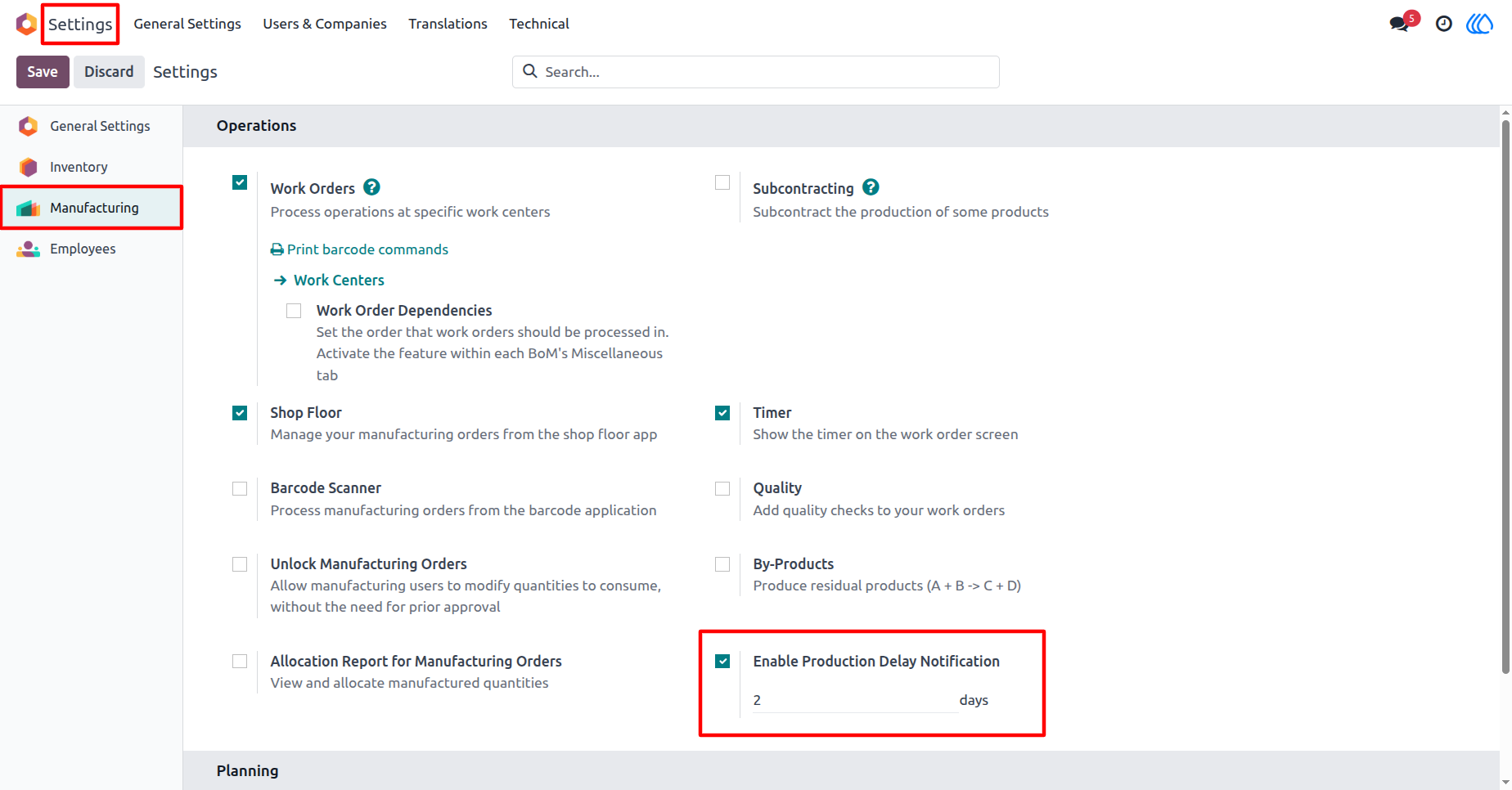Click the vertical scrollbar of the settings page
This screenshot has height=790, width=1512.
pos(1505,397)
